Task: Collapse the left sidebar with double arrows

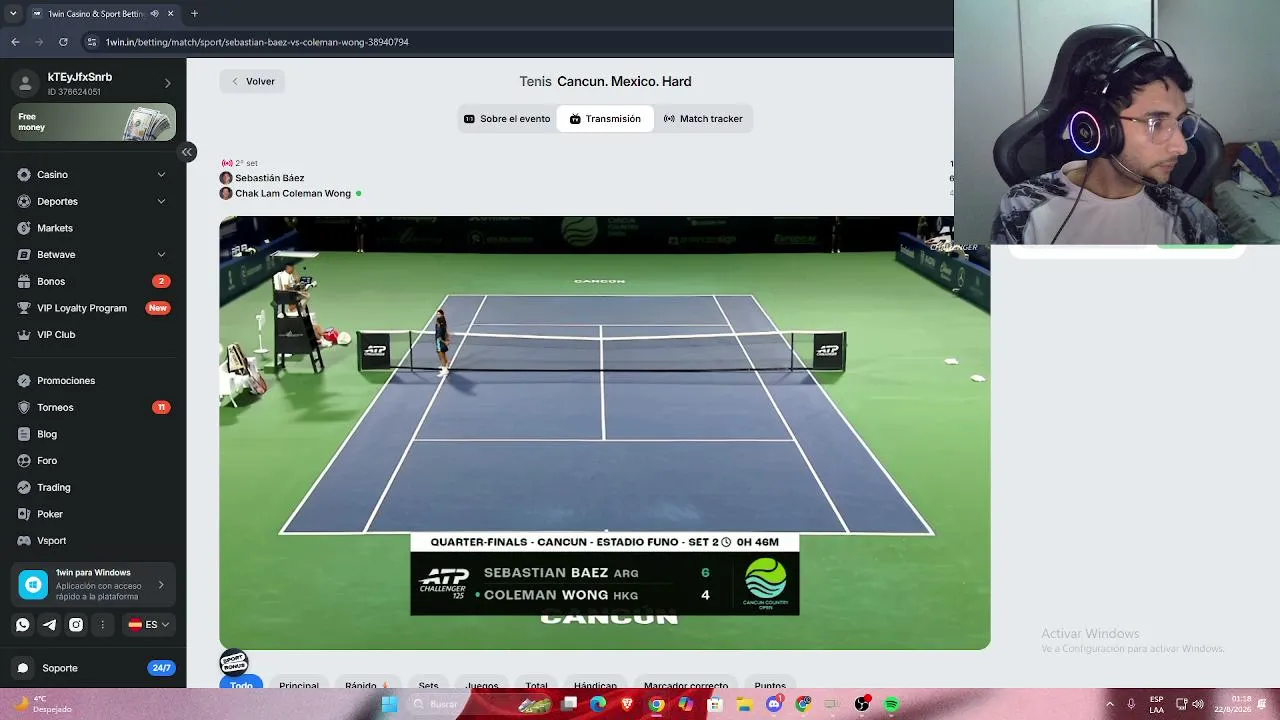Action: point(187,152)
